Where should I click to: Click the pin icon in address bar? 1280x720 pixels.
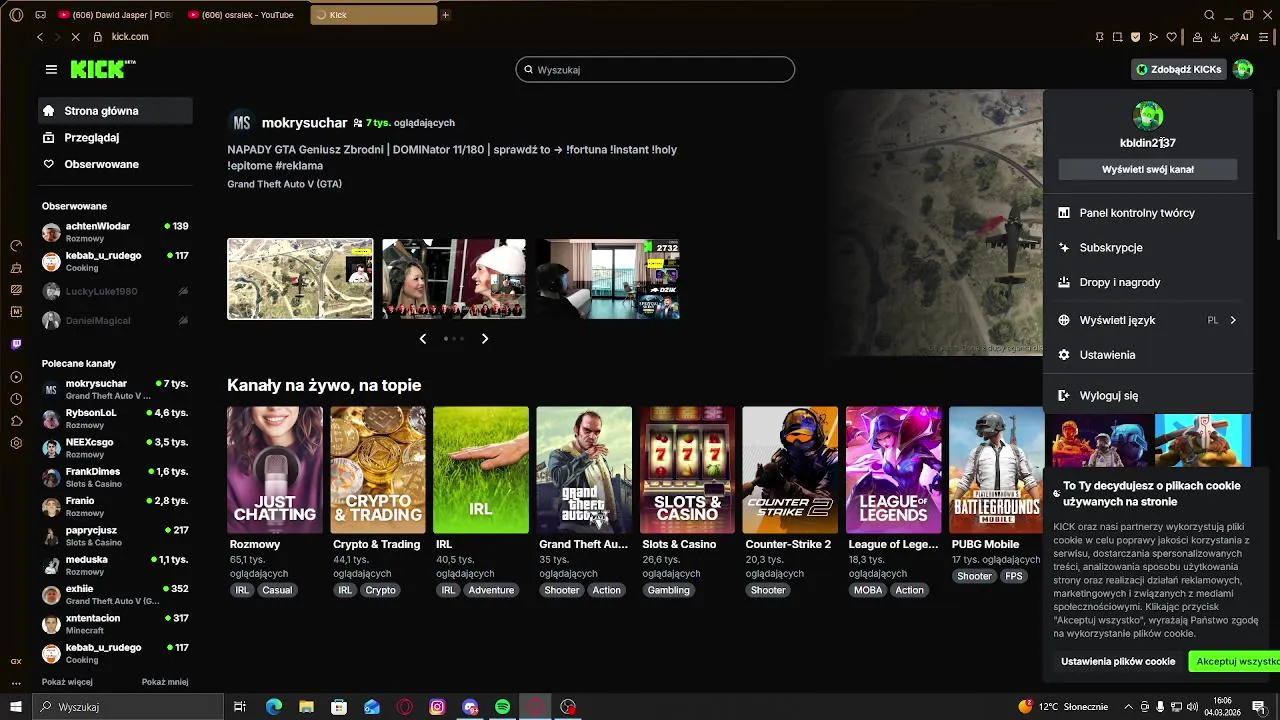pyautogui.click(x=1100, y=37)
